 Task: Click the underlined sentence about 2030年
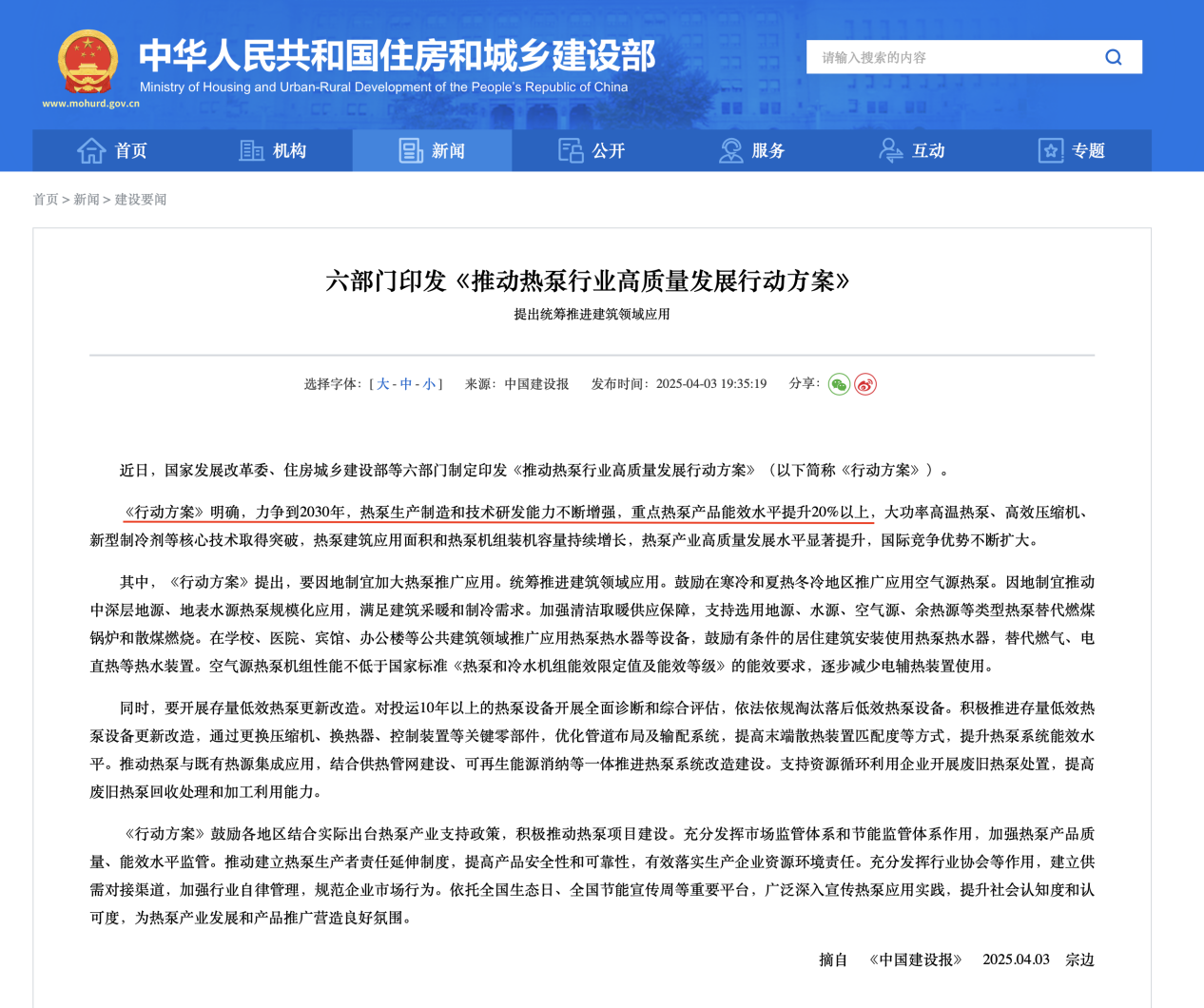coord(497,513)
